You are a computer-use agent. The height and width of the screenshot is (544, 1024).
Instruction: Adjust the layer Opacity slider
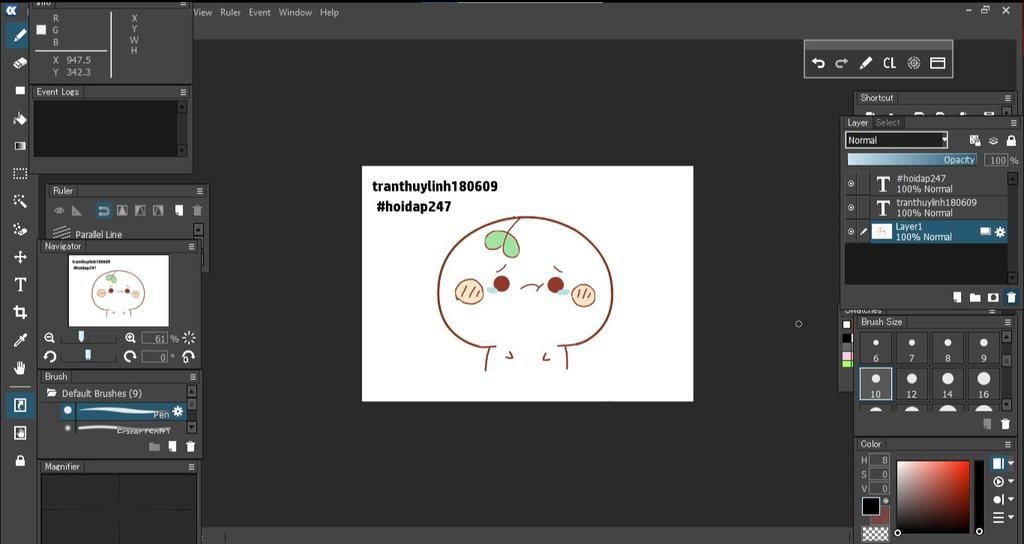912,160
